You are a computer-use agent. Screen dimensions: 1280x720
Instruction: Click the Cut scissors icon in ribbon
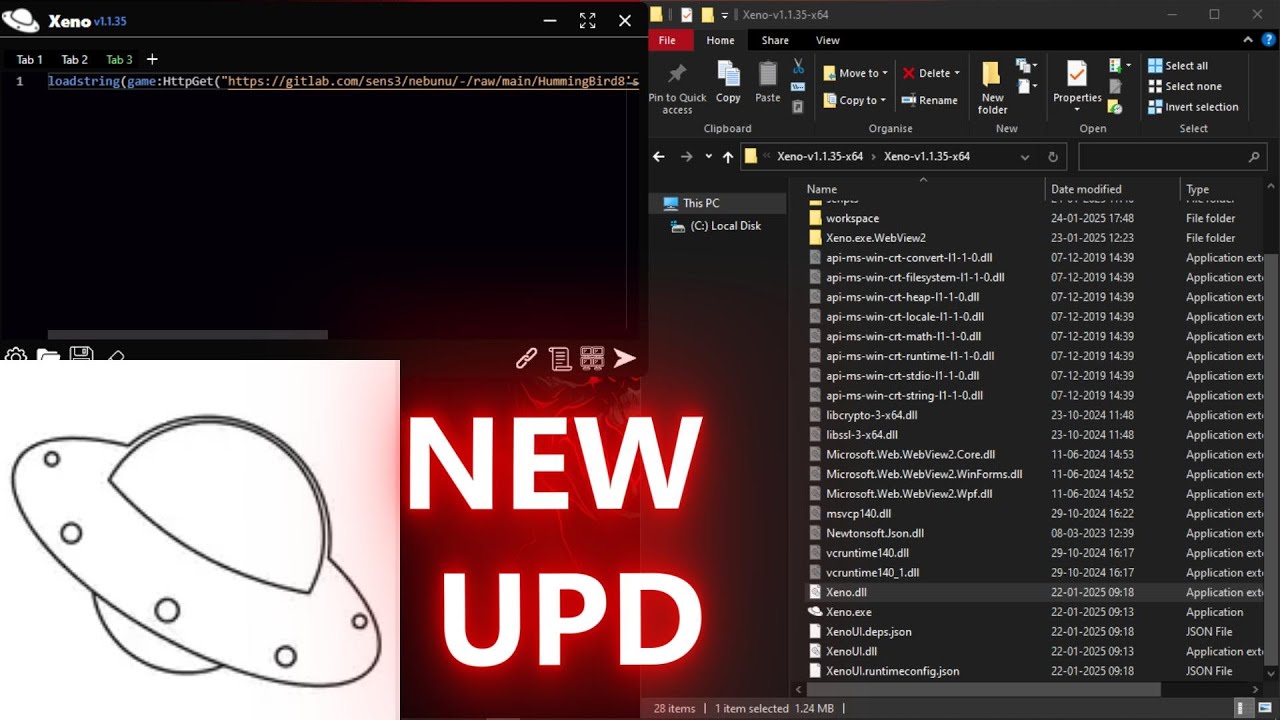point(798,66)
